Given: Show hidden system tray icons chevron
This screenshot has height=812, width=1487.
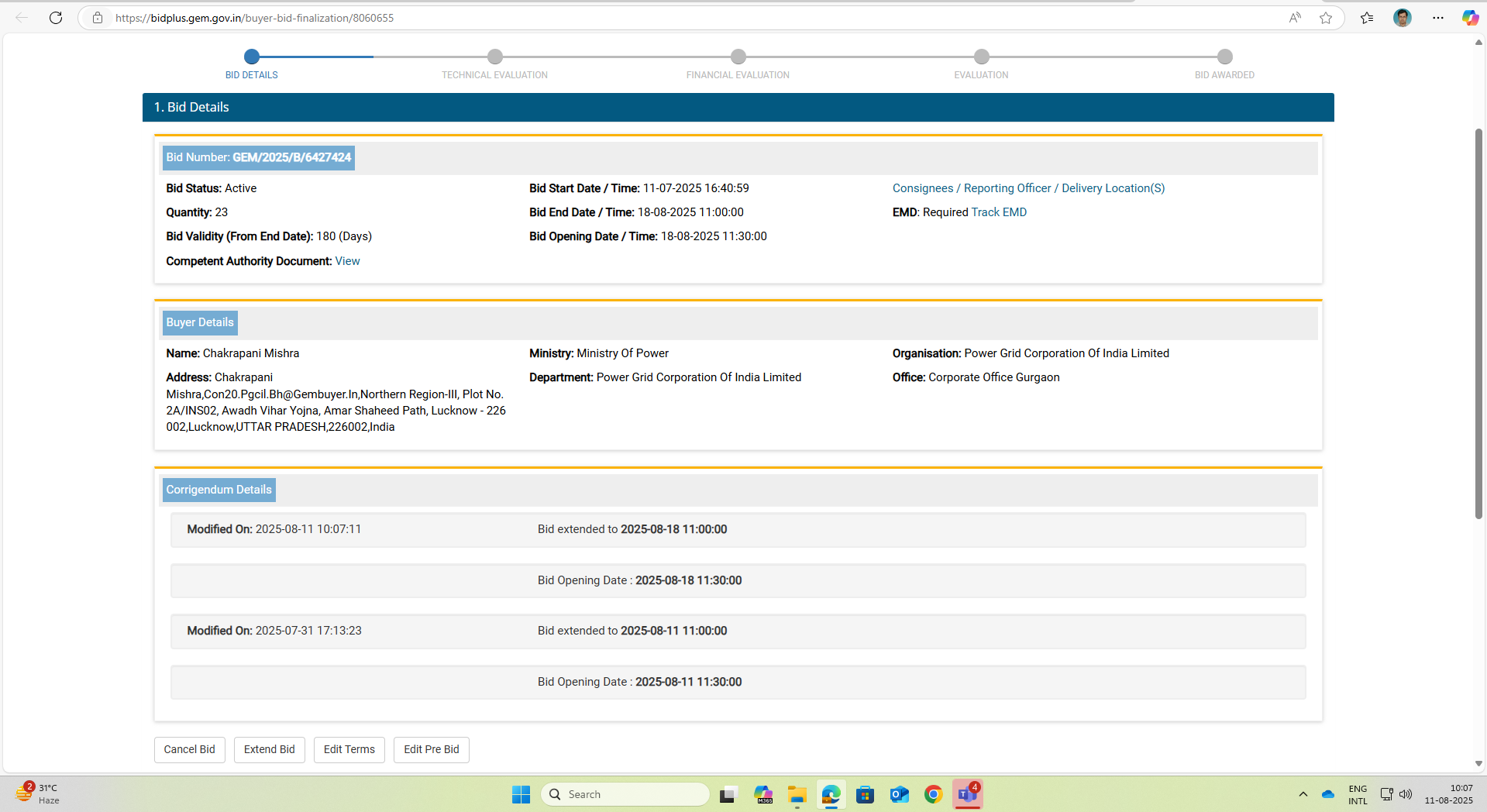Looking at the screenshot, I should click(x=1303, y=794).
